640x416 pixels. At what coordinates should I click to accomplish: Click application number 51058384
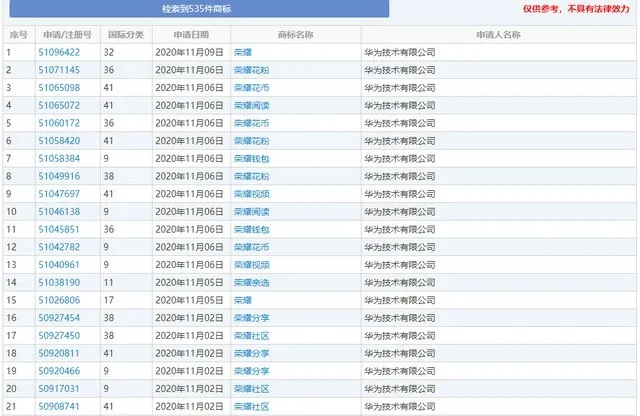58,158
